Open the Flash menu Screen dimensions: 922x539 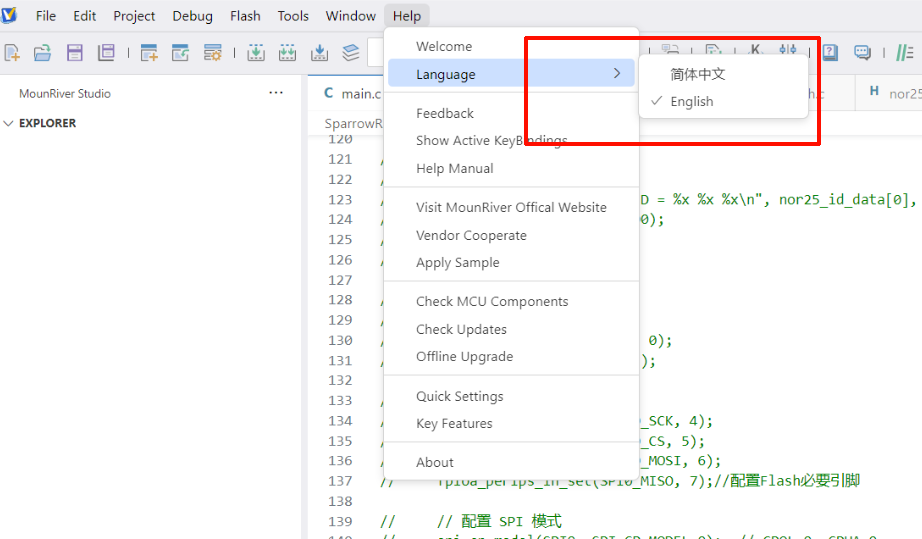(245, 16)
